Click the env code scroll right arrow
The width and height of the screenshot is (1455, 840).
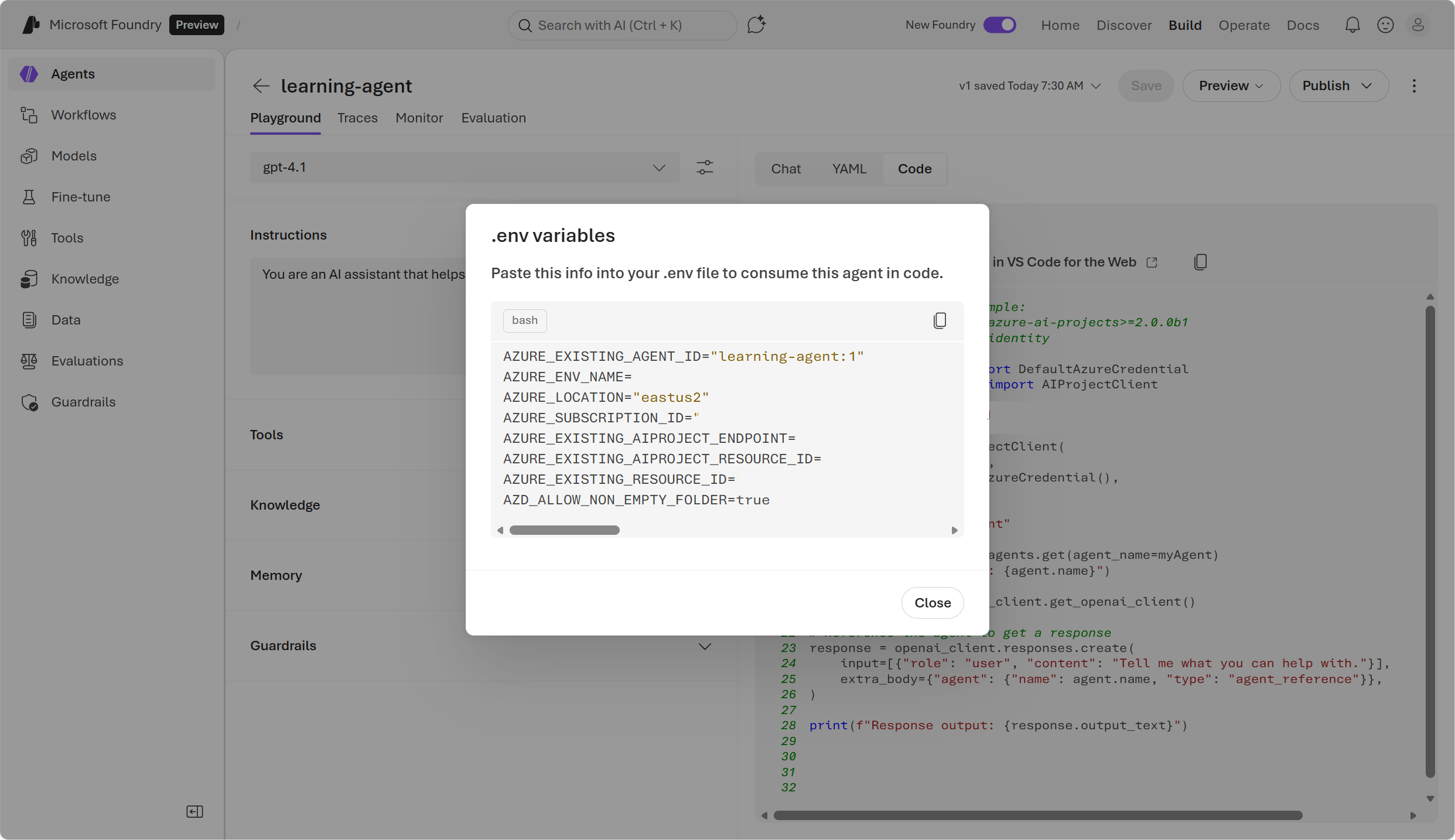954,530
